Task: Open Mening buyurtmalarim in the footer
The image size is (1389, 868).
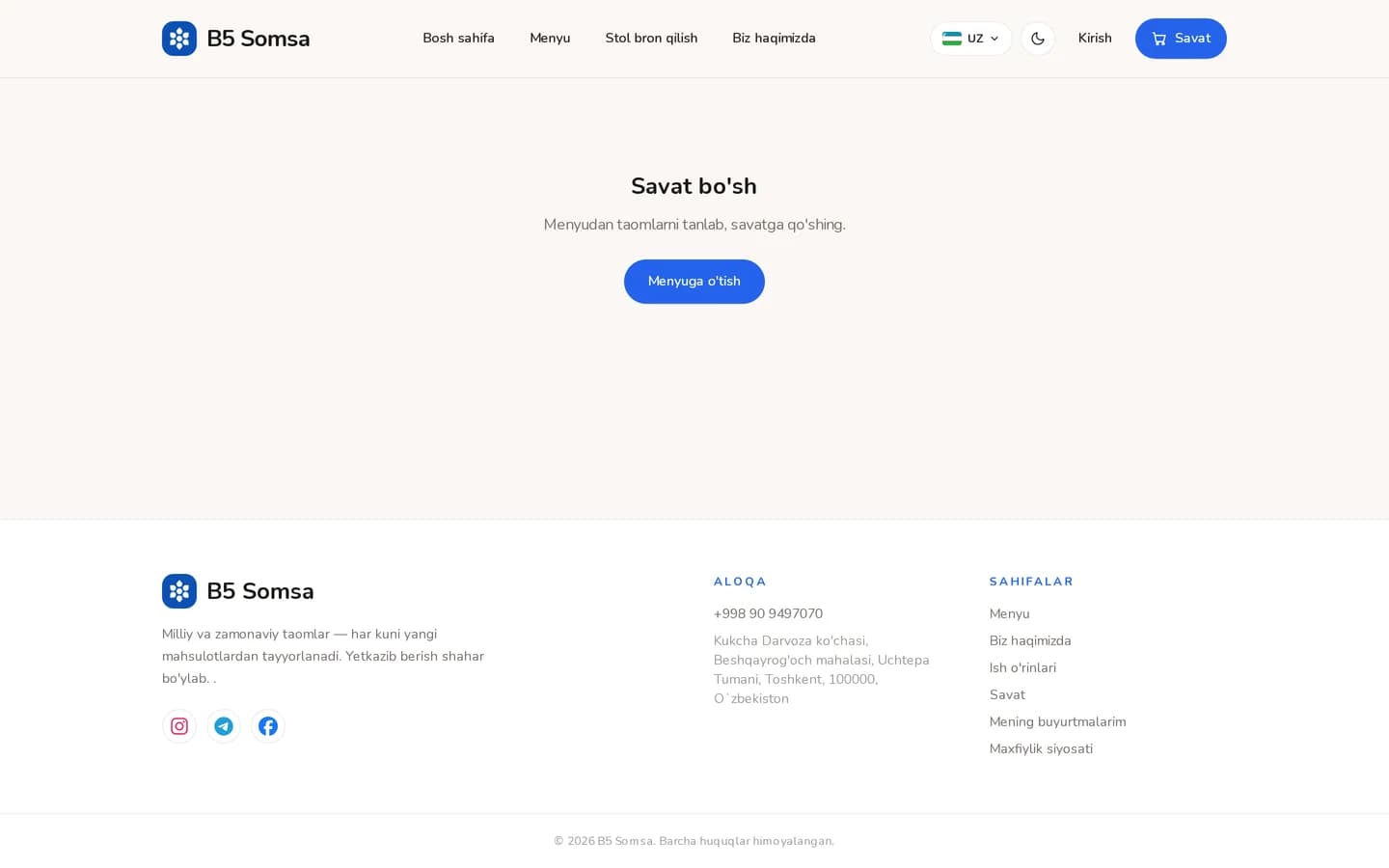Action: coord(1057,721)
